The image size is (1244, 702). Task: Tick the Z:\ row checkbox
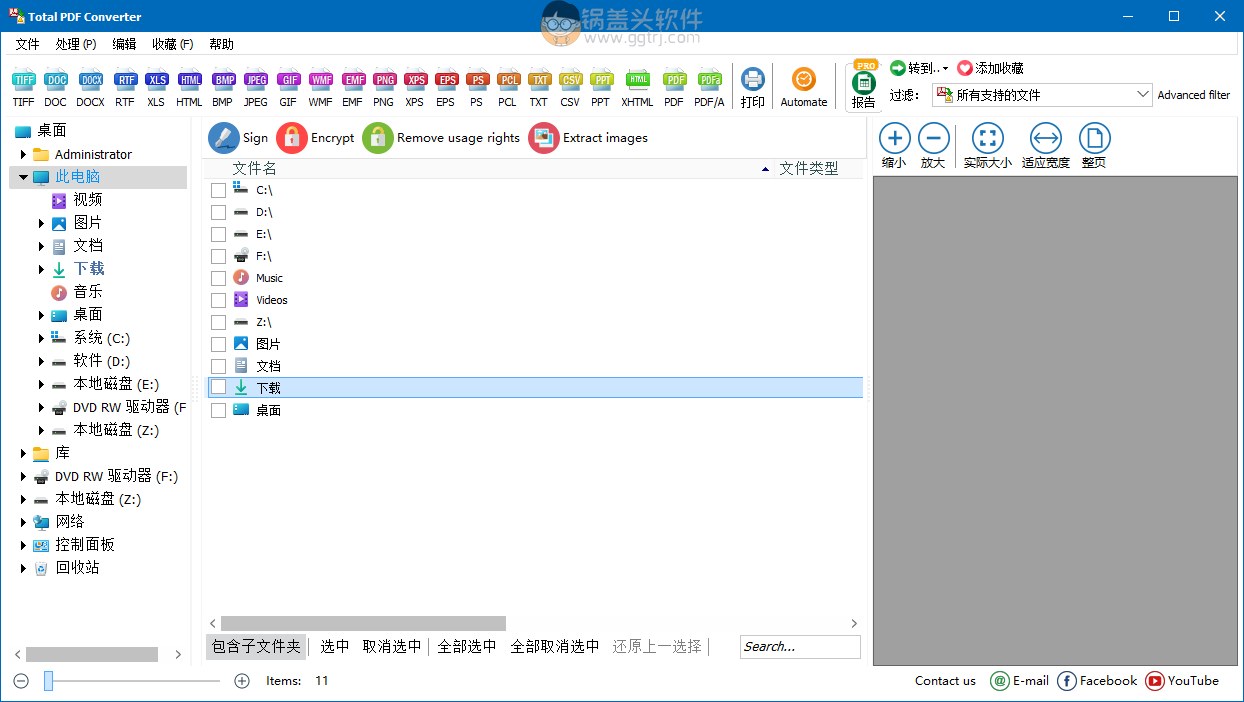tap(218, 322)
